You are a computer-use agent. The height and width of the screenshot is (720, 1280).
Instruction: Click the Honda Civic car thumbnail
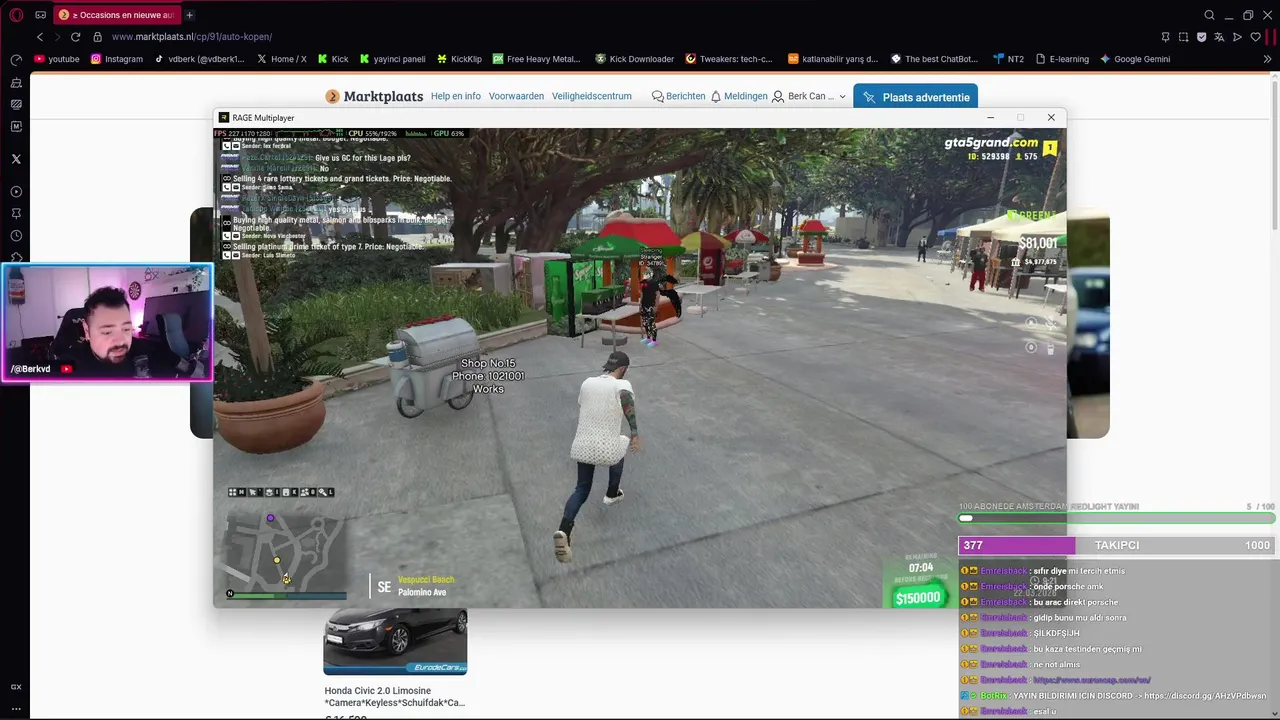click(x=395, y=642)
